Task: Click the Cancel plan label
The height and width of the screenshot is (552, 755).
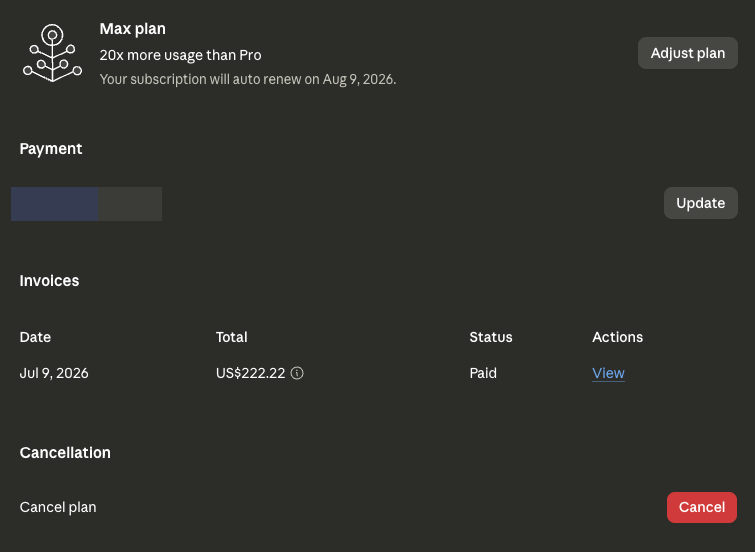Action: click(x=58, y=507)
